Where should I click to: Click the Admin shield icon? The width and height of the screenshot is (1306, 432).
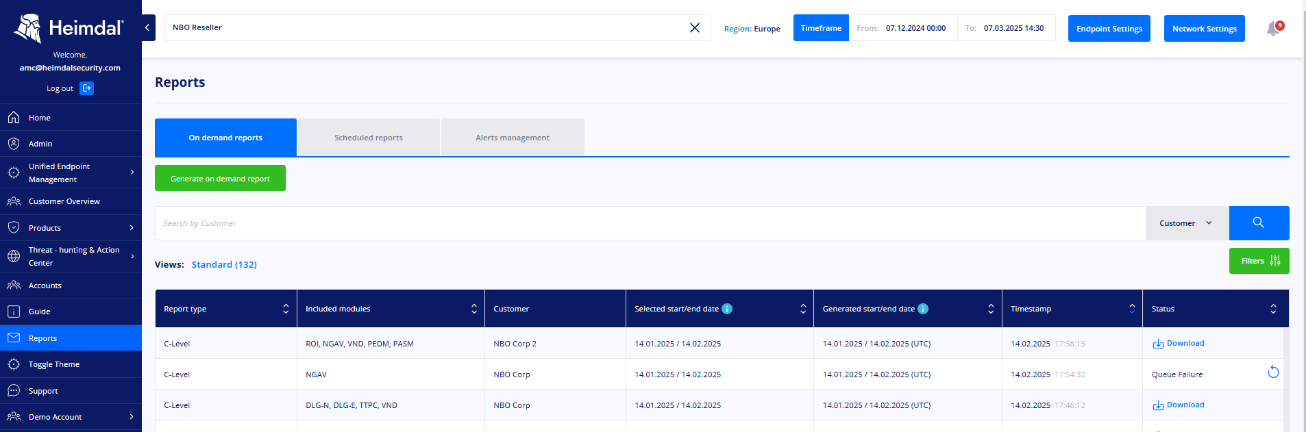[x=14, y=143]
